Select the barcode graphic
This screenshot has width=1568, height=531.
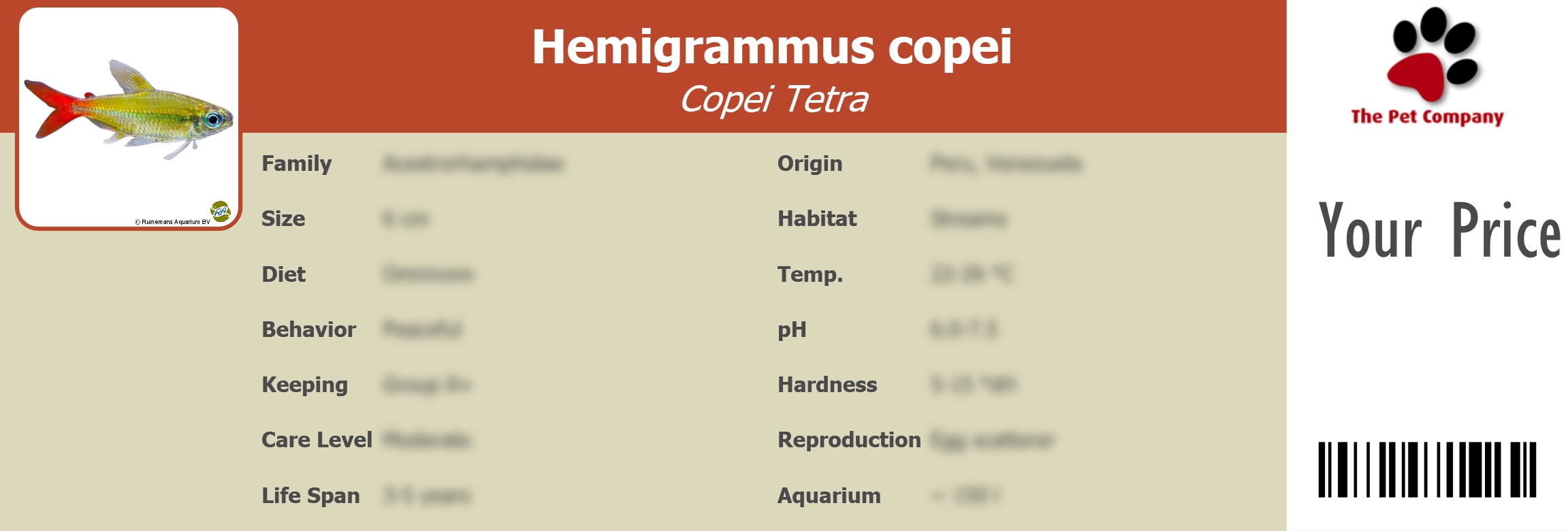1427,469
